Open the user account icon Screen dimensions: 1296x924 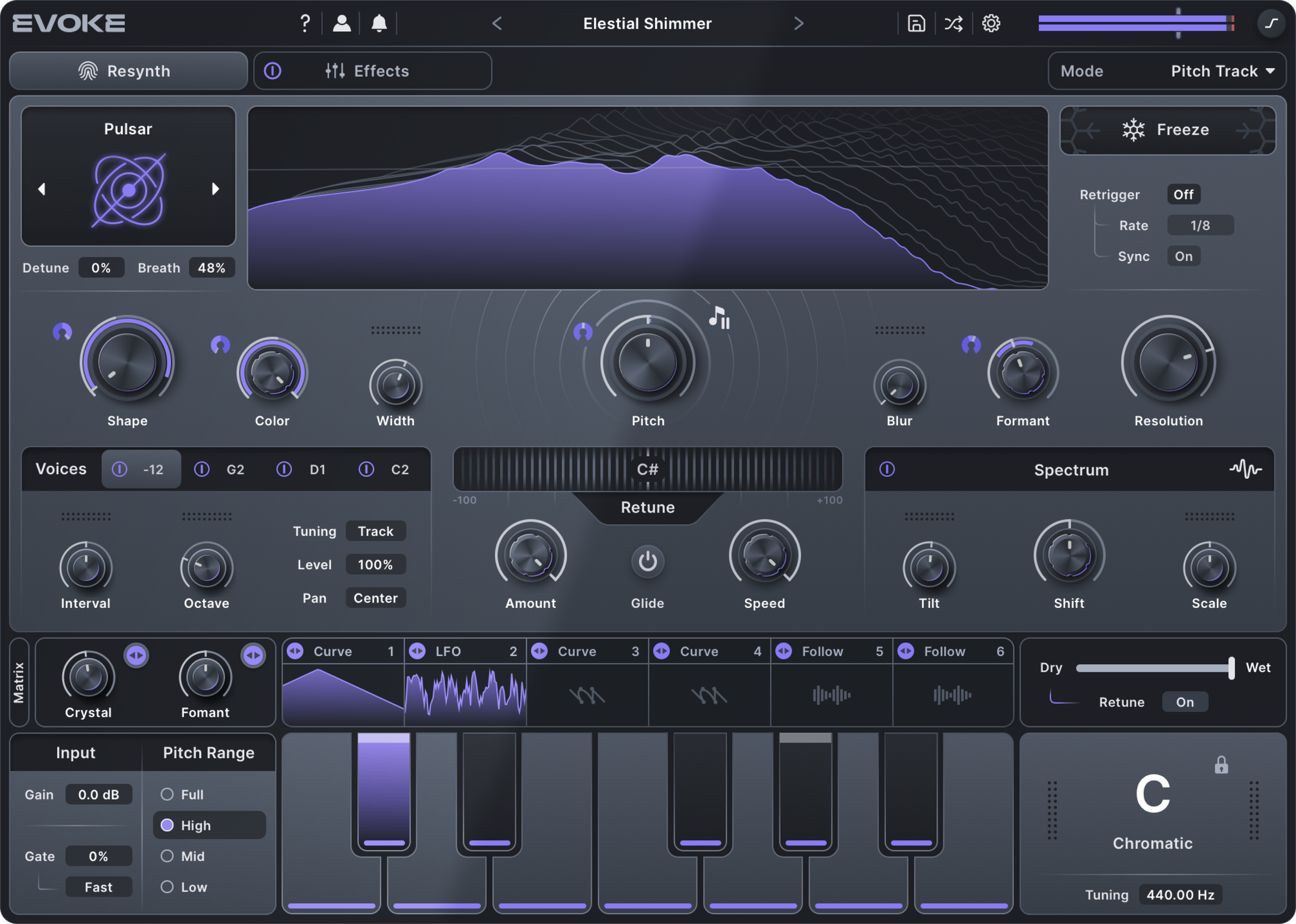[341, 24]
